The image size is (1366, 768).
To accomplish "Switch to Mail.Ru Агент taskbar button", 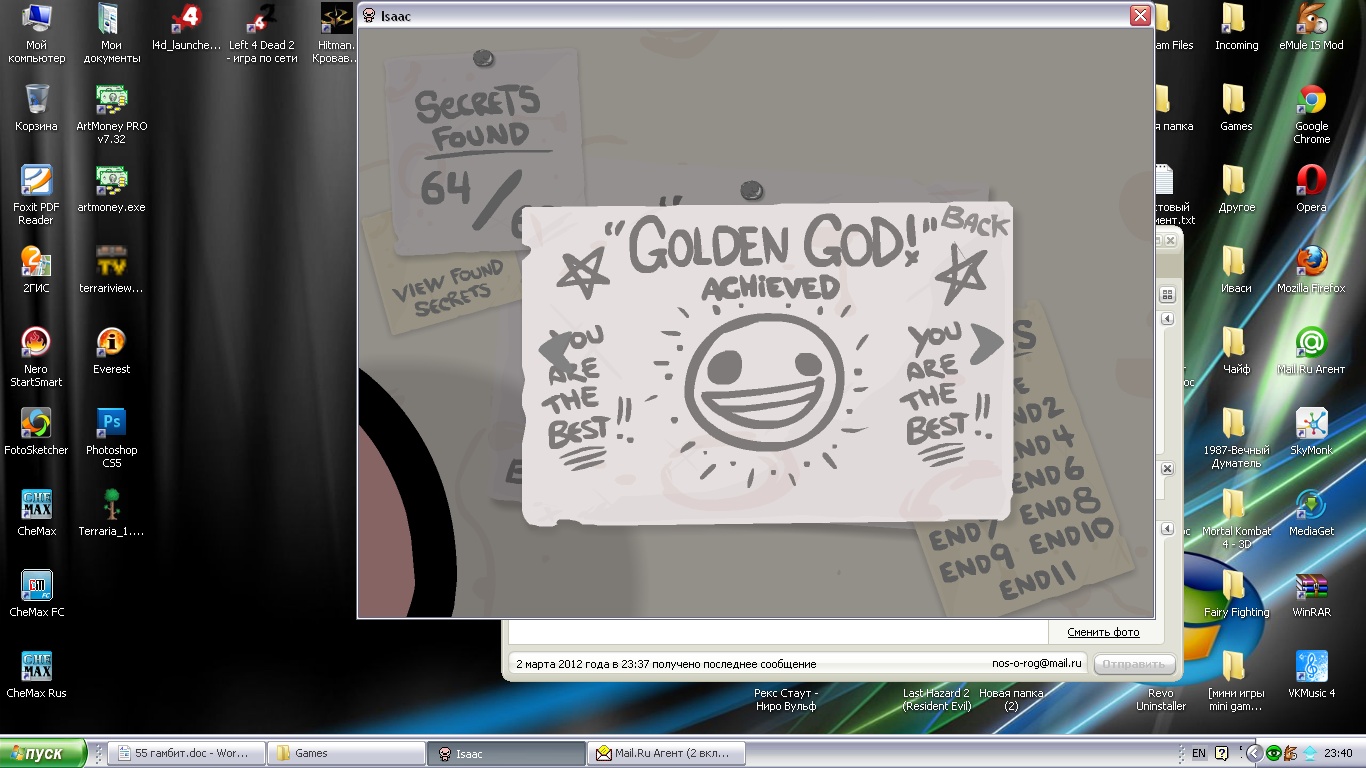I will pos(667,754).
